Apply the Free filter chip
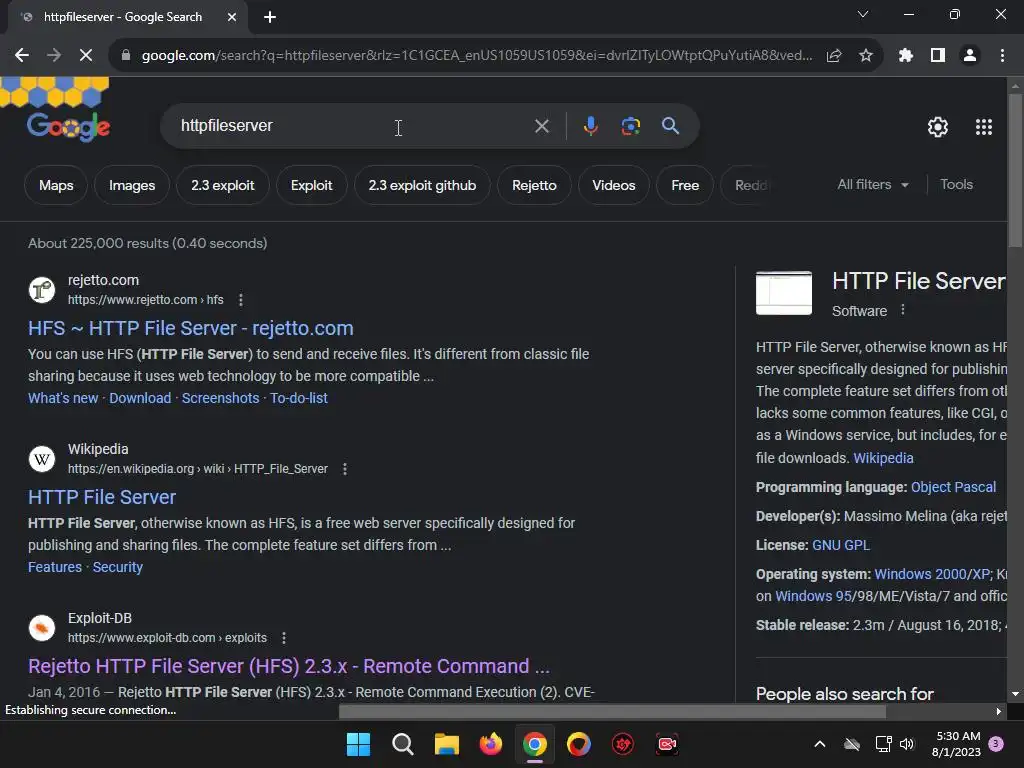 pos(685,185)
